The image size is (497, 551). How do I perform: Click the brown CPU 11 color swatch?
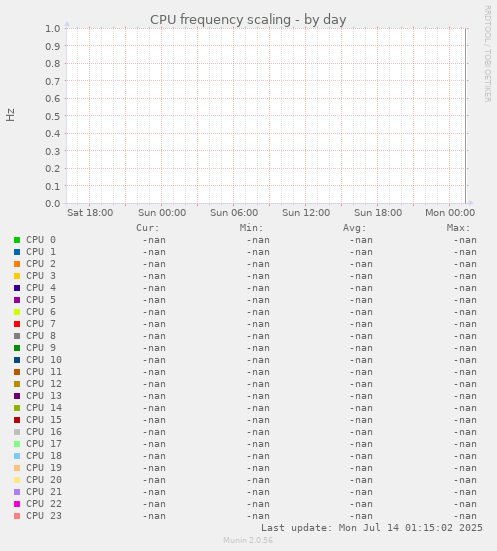click(17, 372)
